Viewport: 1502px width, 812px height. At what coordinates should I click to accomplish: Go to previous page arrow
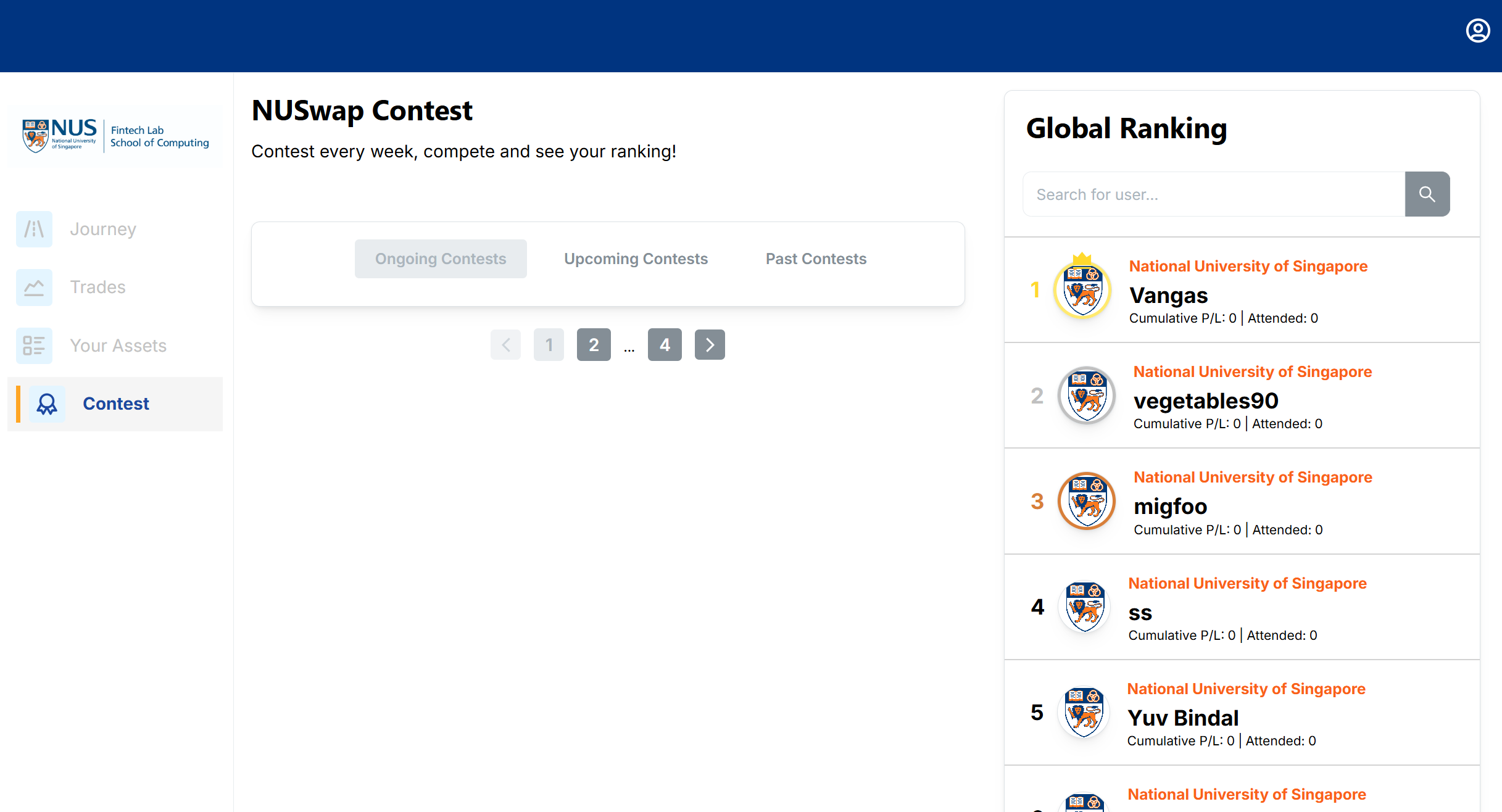(x=505, y=344)
